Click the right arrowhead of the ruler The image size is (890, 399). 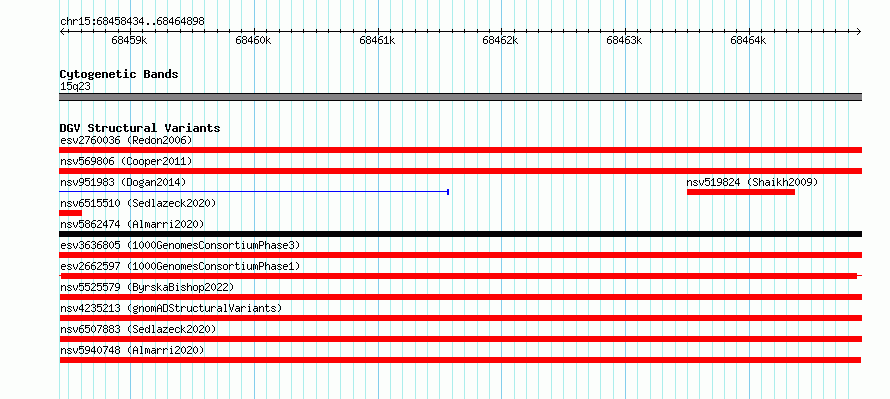859,31
